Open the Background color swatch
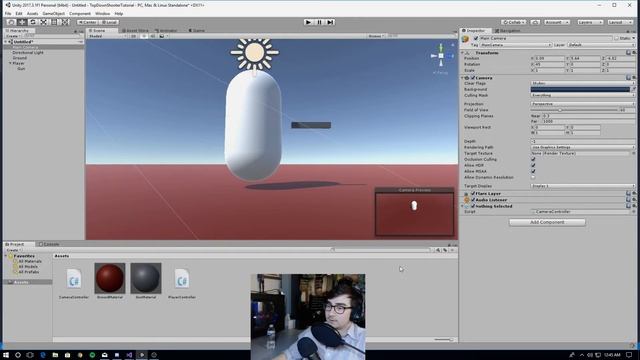This screenshot has width=640, height=360. point(580,89)
